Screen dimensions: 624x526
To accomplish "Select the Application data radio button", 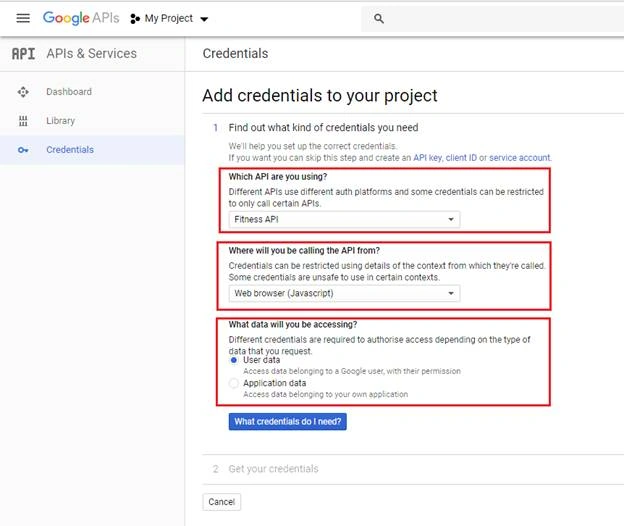I will (x=234, y=383).
